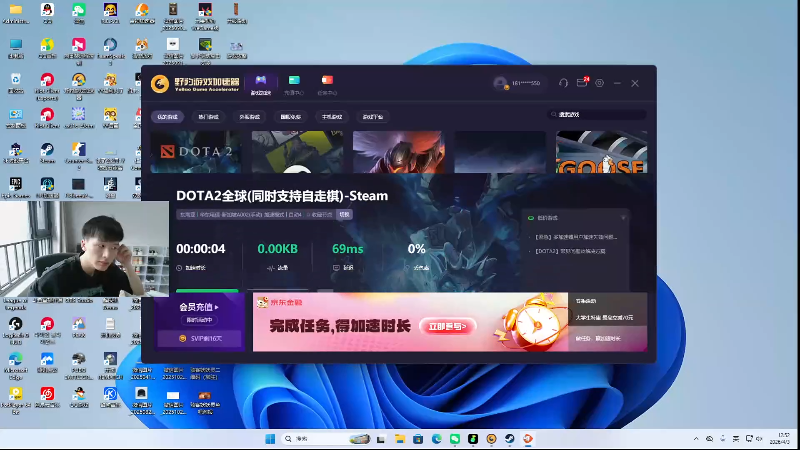
Task: Open the volume control in system tray
Action: point(760,439)
